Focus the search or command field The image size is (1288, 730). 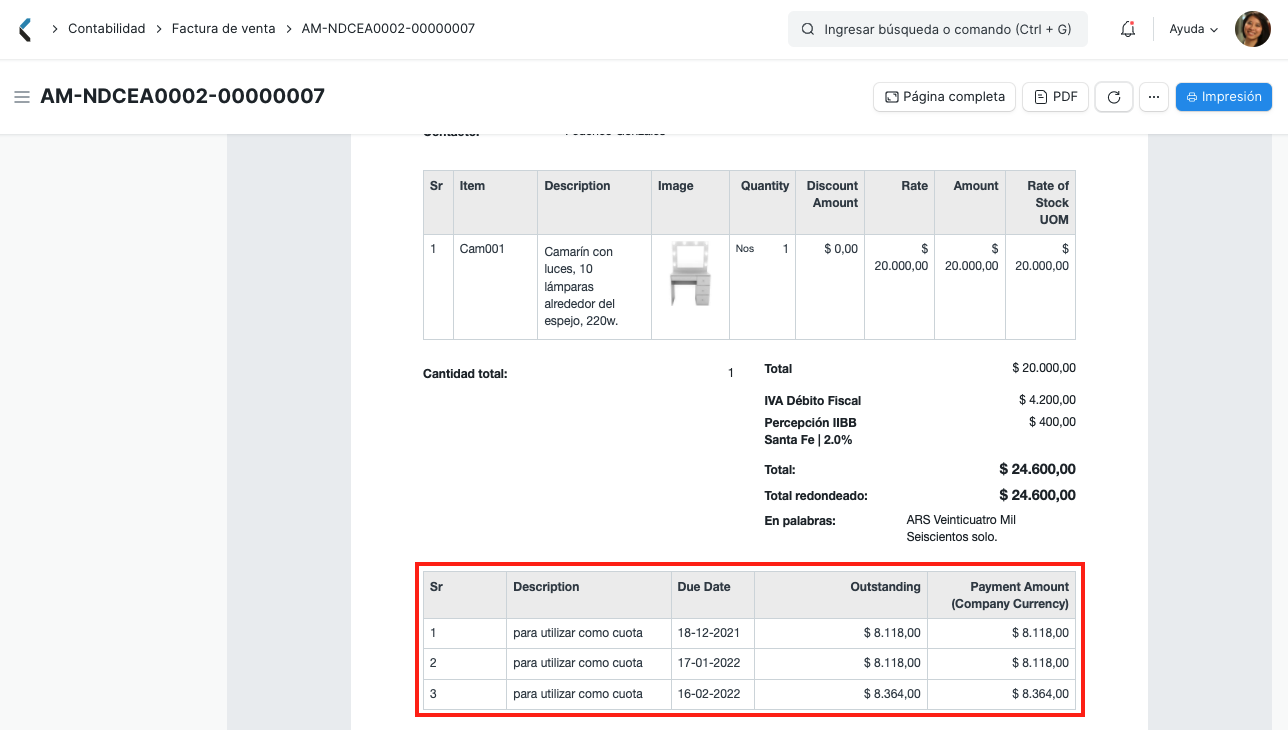point(937,30)
